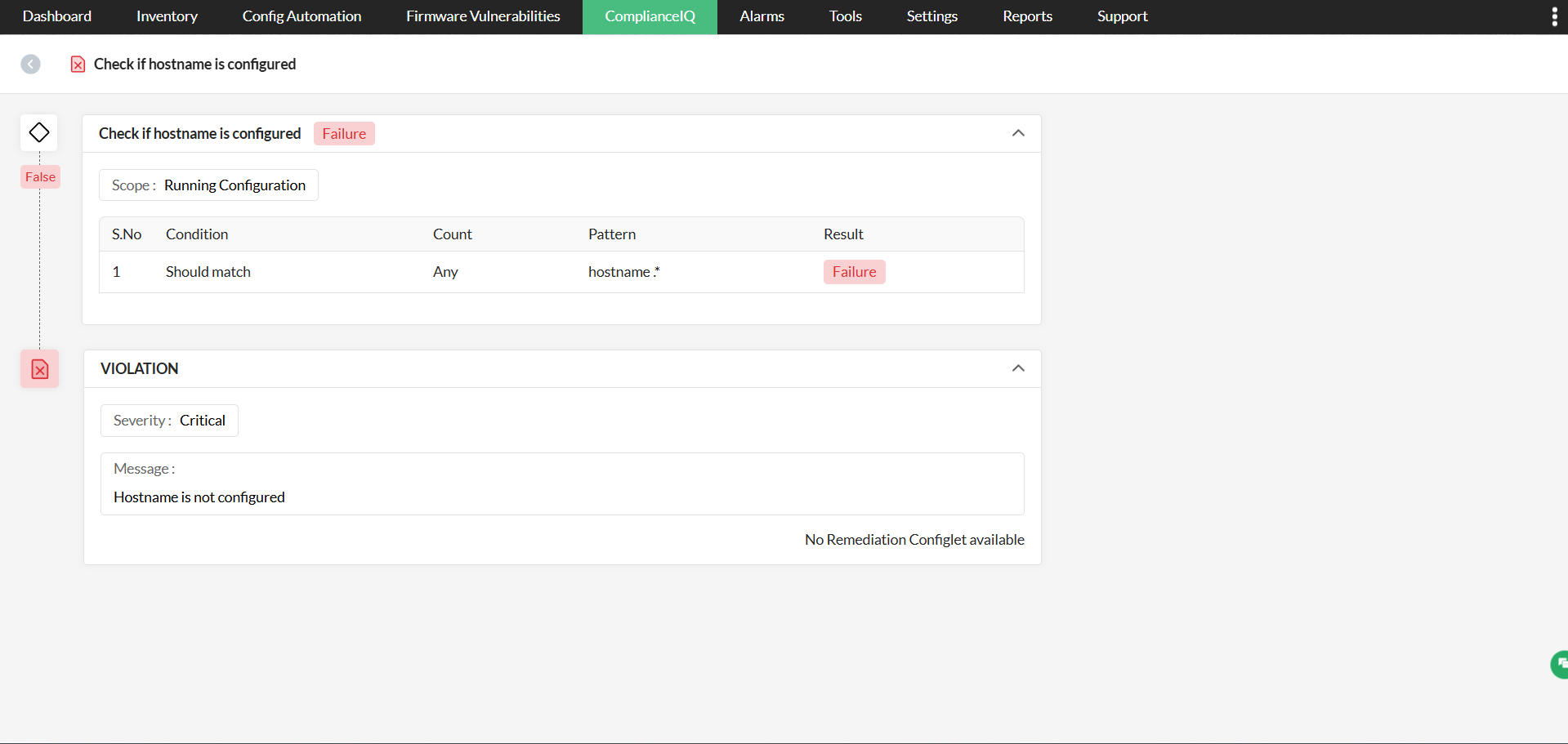Click No Remediation Configlet available link
This screenshot has width=1568, height=744.
[914, 539]
